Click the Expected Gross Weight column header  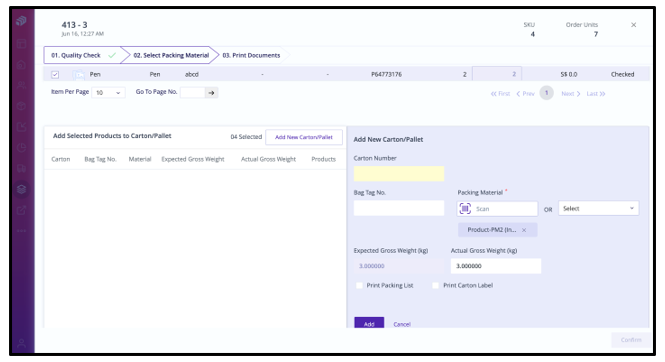click(x=193, y=159)
